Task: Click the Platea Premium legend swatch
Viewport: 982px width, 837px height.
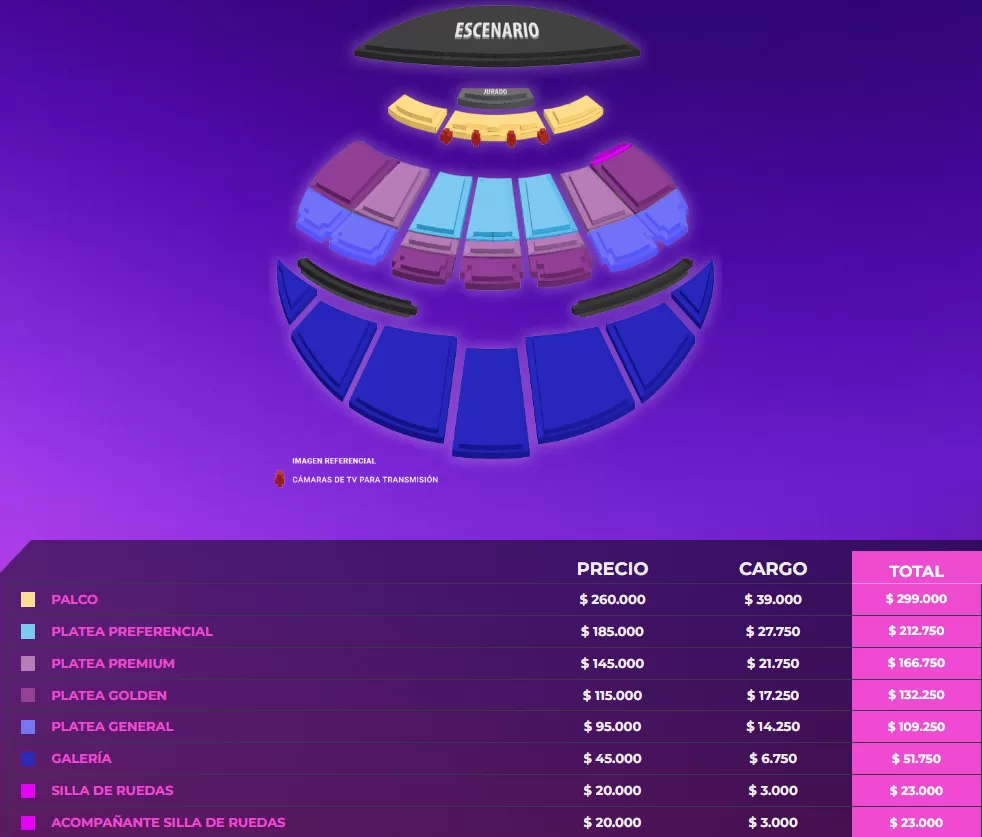Action: [x=28, y=664]
